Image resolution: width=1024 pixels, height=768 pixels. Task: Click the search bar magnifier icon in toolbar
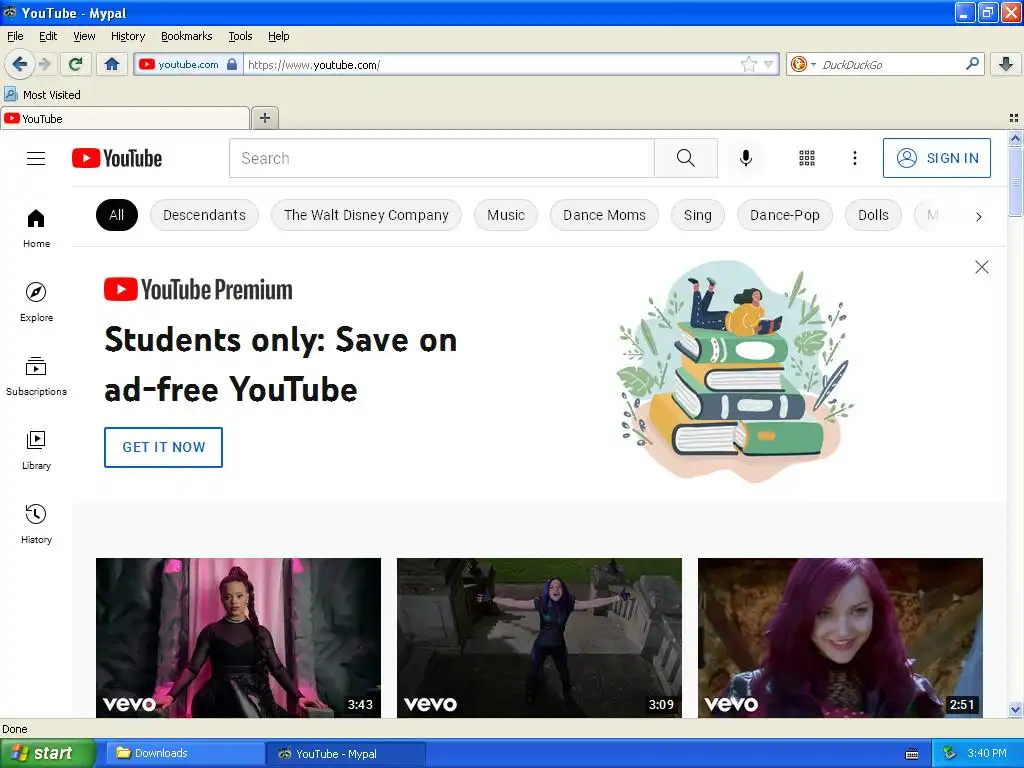coord(972,63)
